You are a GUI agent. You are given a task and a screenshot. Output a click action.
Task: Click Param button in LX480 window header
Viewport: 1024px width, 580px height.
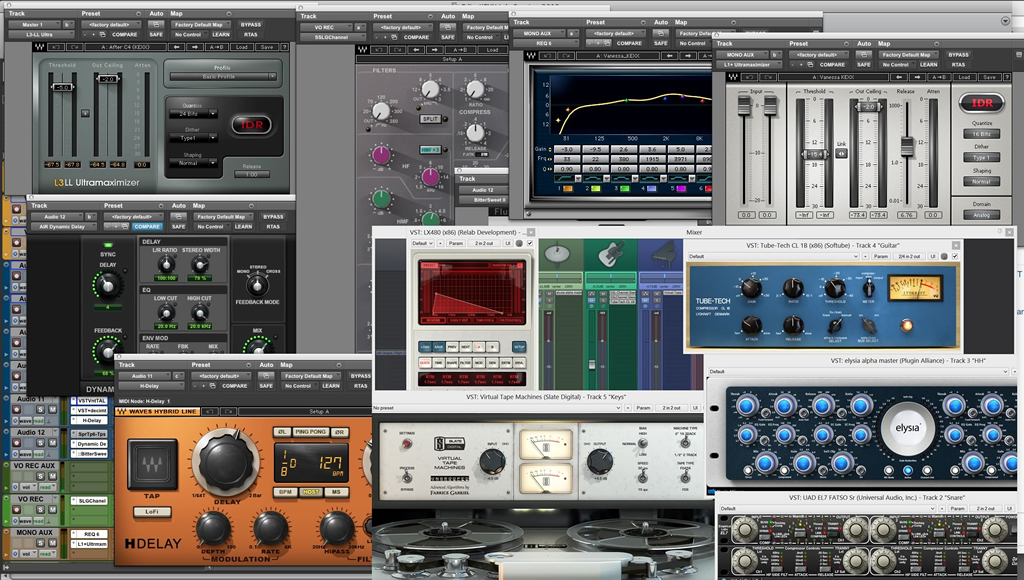coord(455,243)
